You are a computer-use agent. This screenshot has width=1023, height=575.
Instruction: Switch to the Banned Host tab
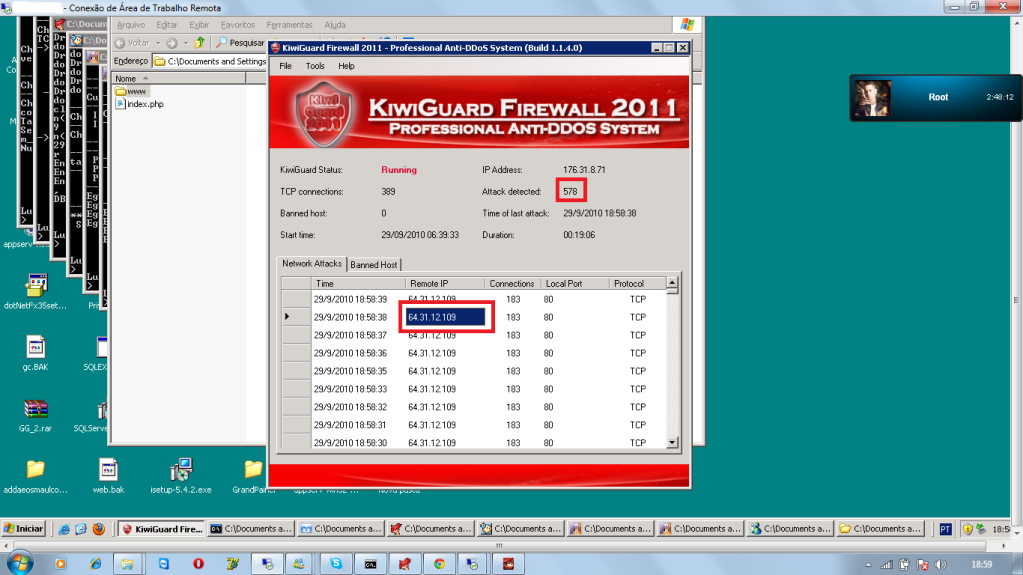tap(373, 264)
